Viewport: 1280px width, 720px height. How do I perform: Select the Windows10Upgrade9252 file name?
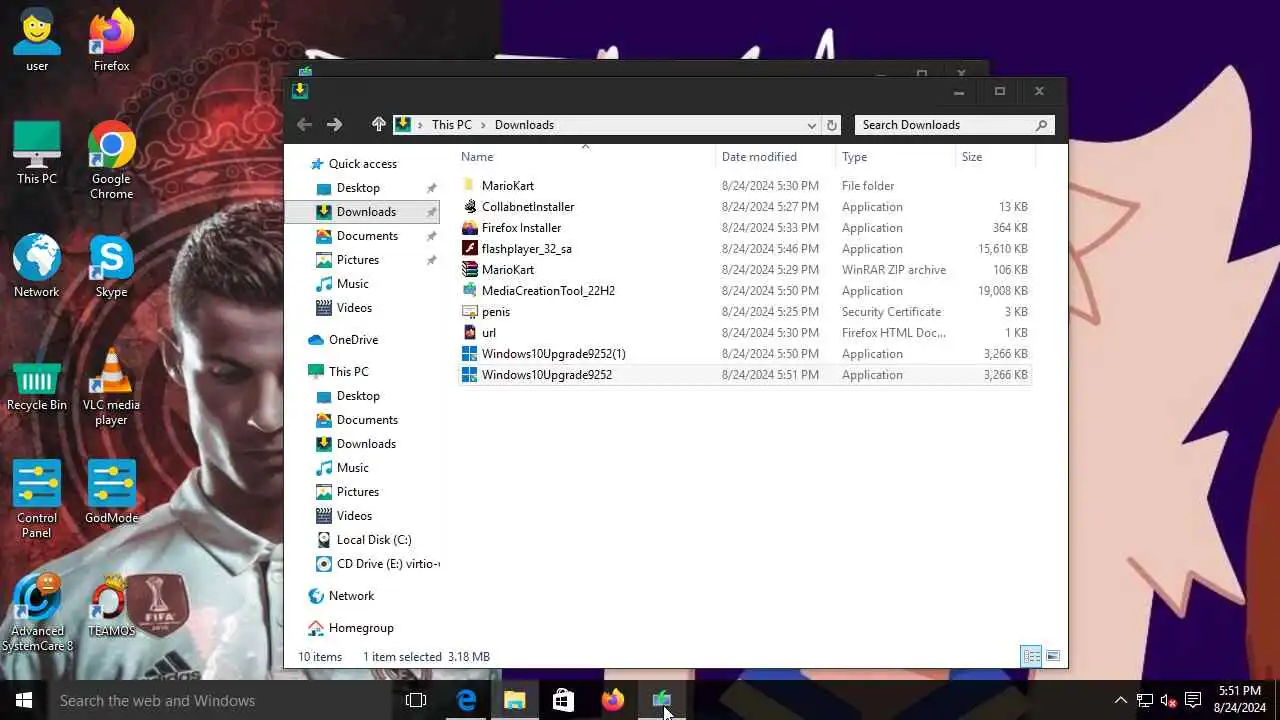click(547, 375)
